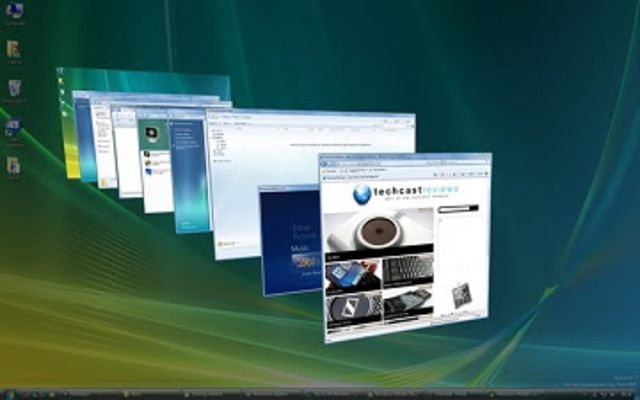Click the browser back button in the techcast window

point(324,164)
